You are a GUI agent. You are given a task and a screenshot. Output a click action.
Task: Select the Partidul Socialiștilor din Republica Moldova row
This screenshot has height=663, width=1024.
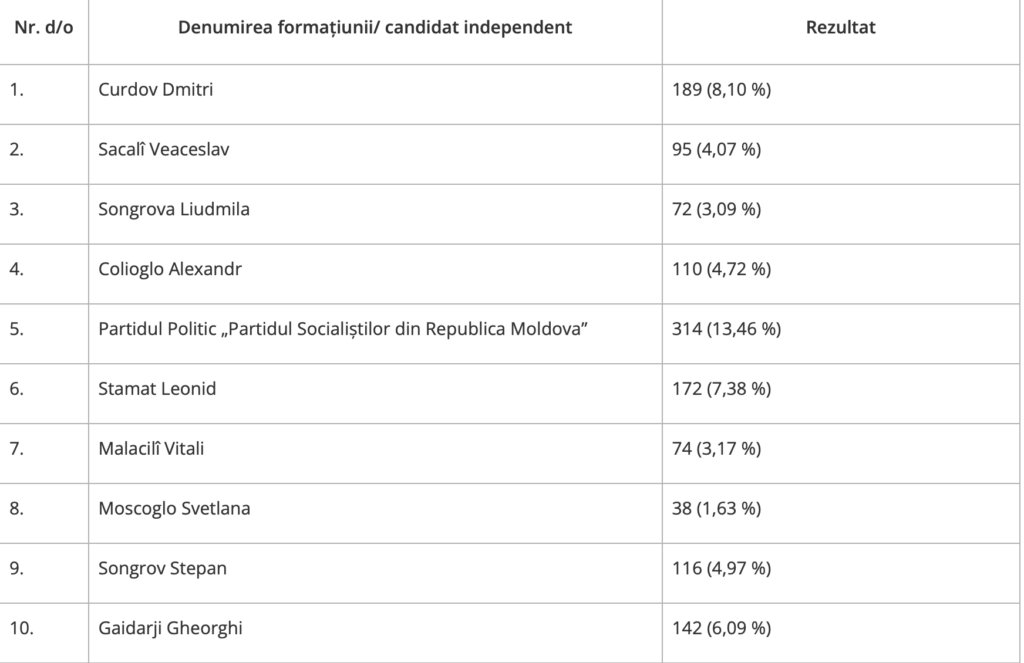coord(509,329)
